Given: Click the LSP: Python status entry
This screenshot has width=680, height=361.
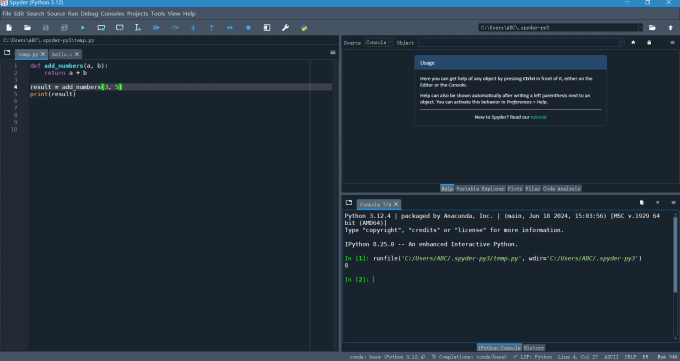Looking at the screenshot, I should (532, 357).
